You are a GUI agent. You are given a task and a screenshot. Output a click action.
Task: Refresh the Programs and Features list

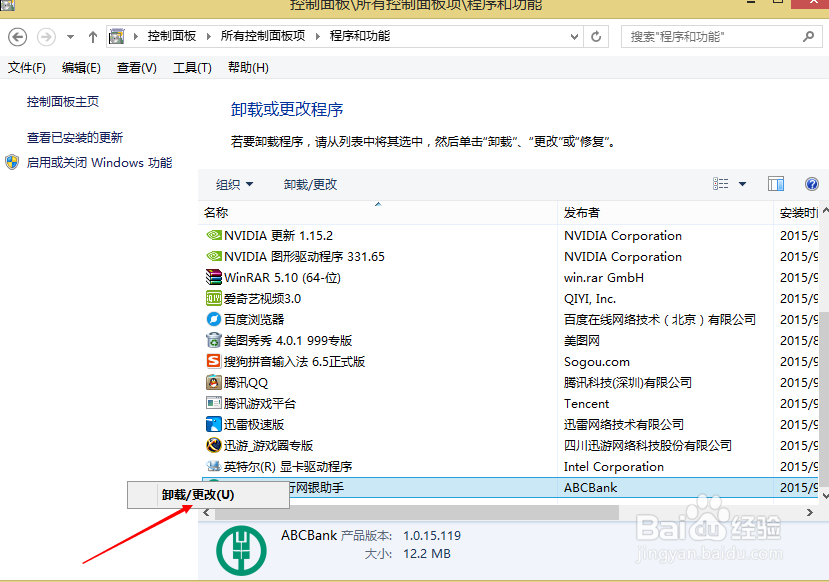596,36
